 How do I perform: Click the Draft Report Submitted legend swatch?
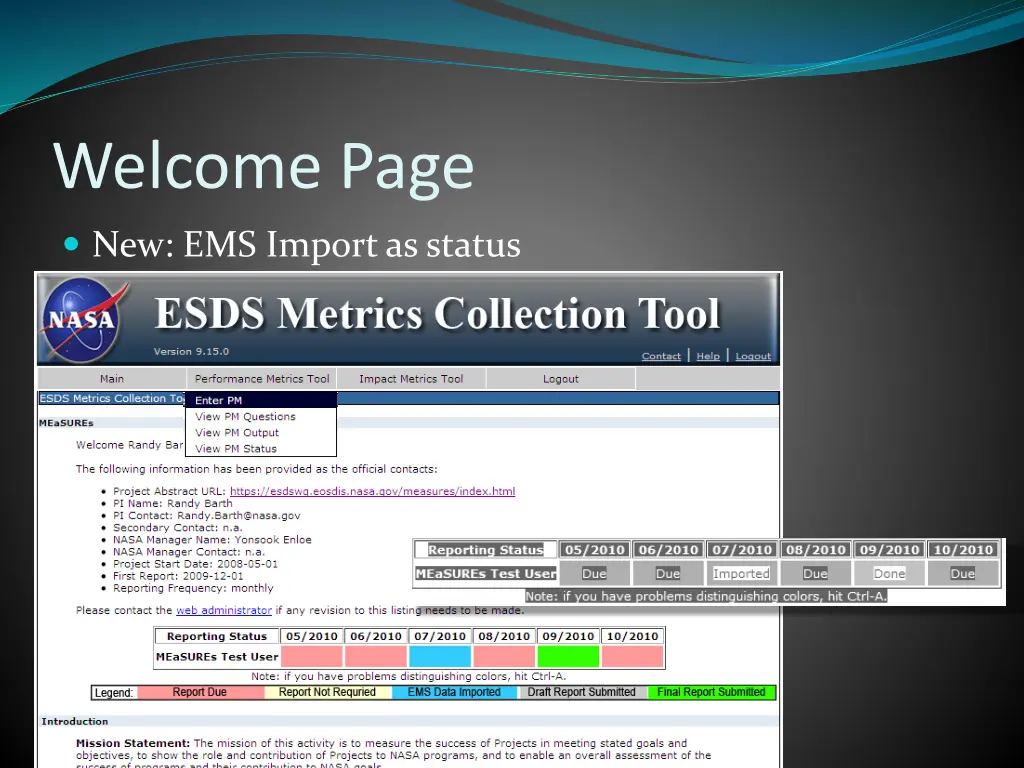pos(581,692)
